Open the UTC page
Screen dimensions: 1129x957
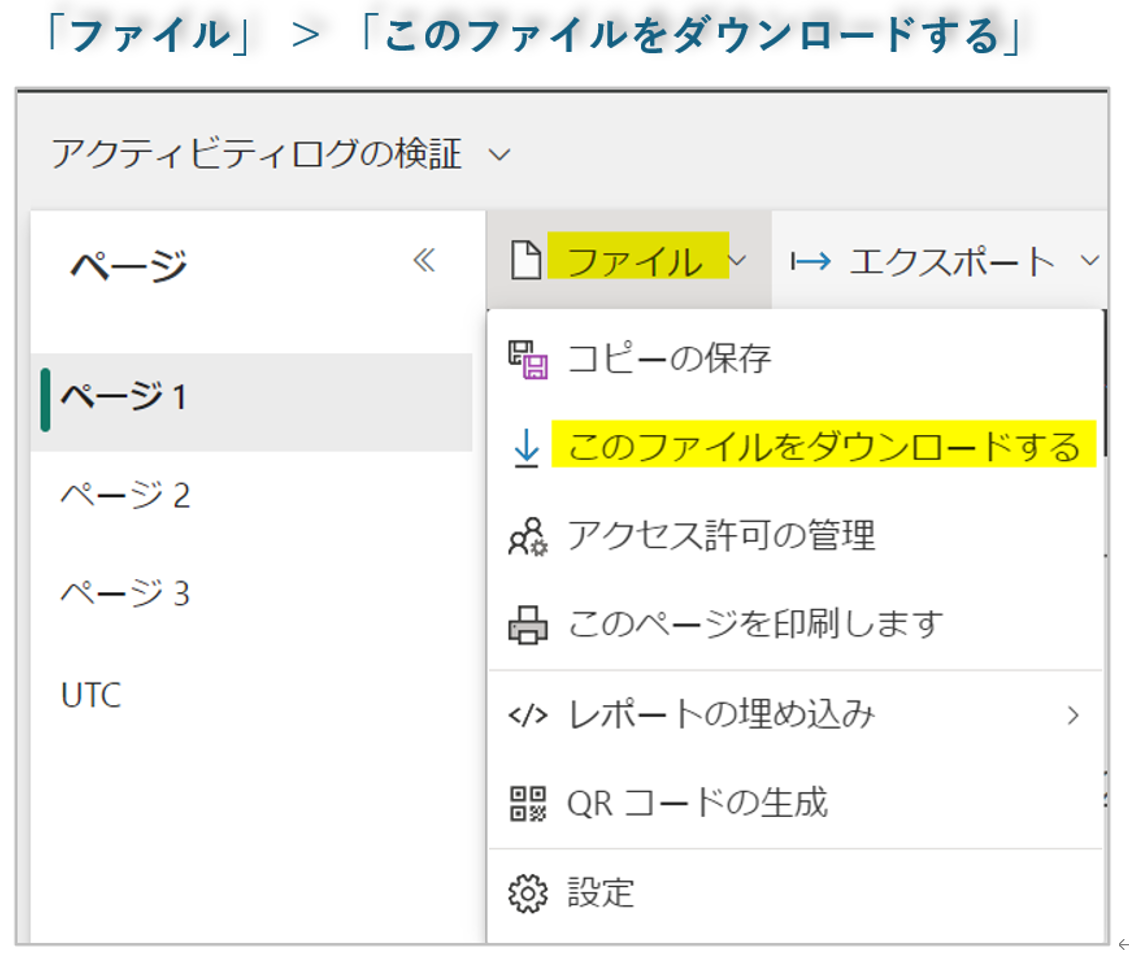point(91,696)
